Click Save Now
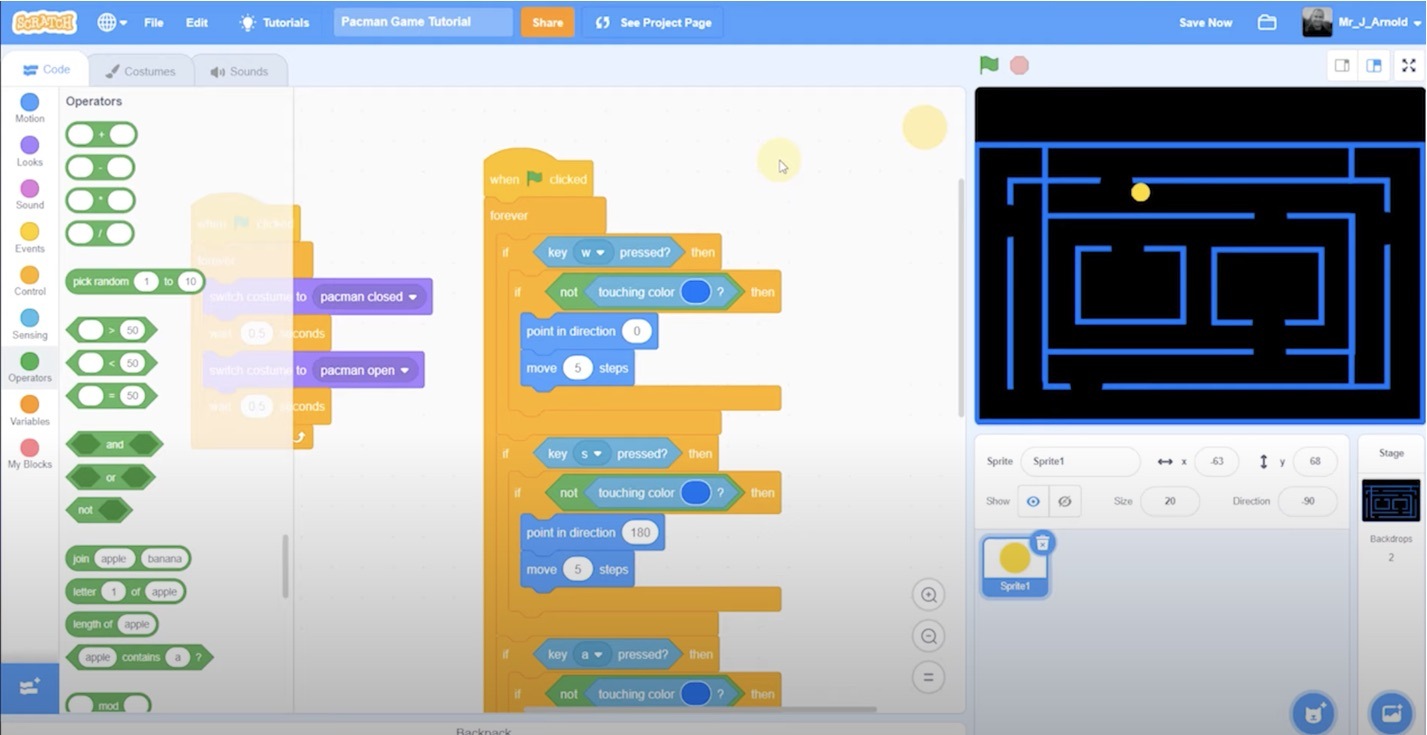 [1205, 22]
